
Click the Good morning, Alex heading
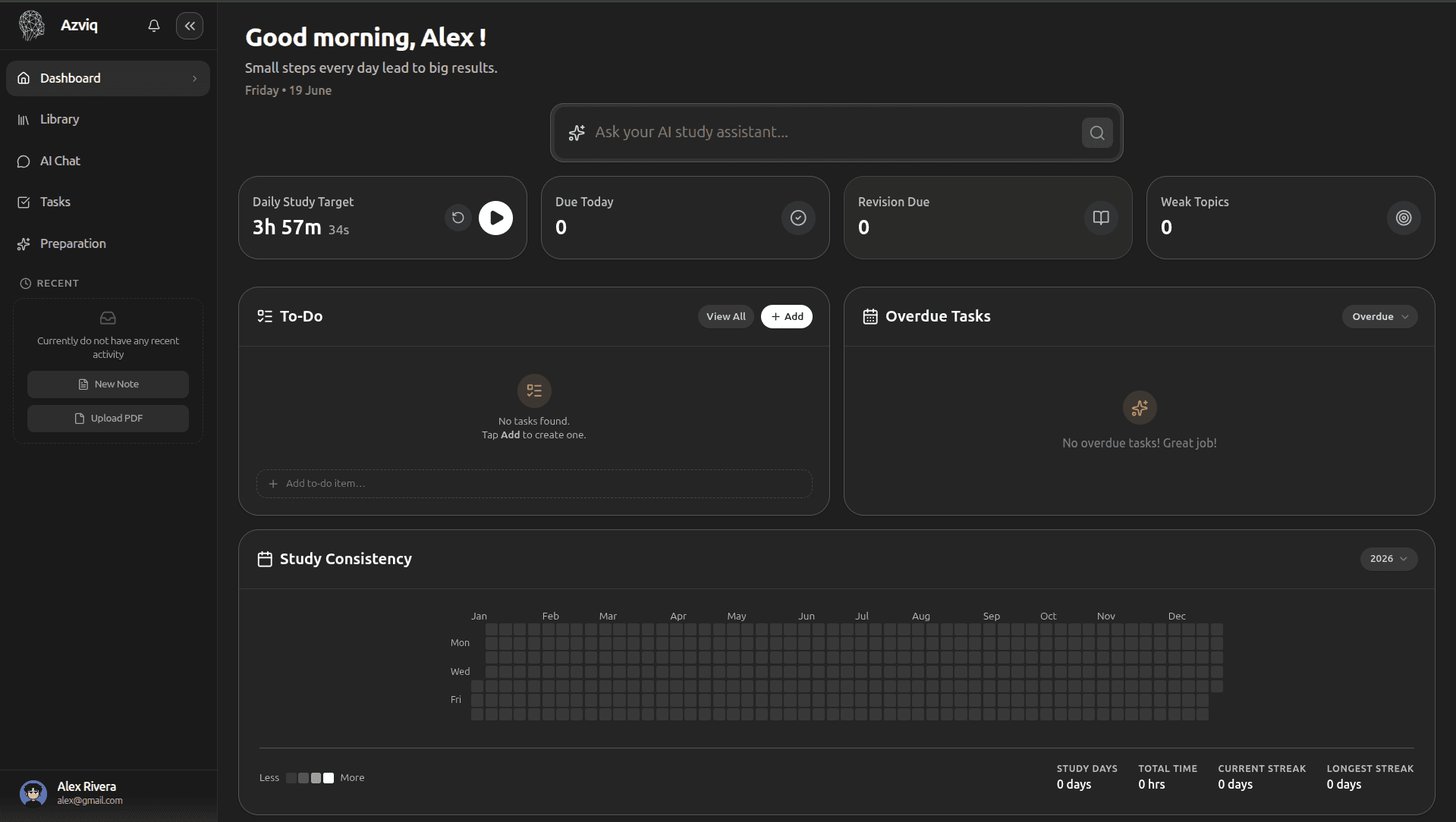click(366, 37)
